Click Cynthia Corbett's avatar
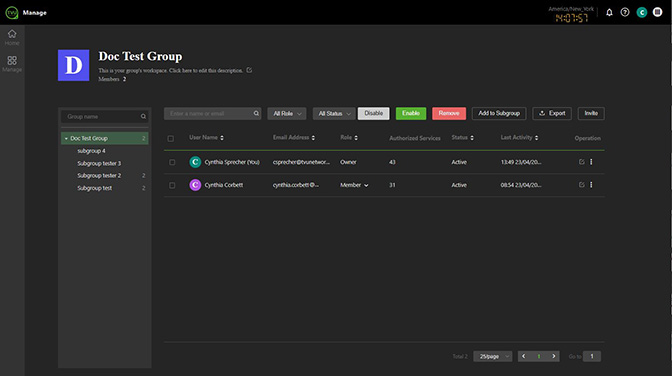The image size is (672, 376). click(195, 185)
